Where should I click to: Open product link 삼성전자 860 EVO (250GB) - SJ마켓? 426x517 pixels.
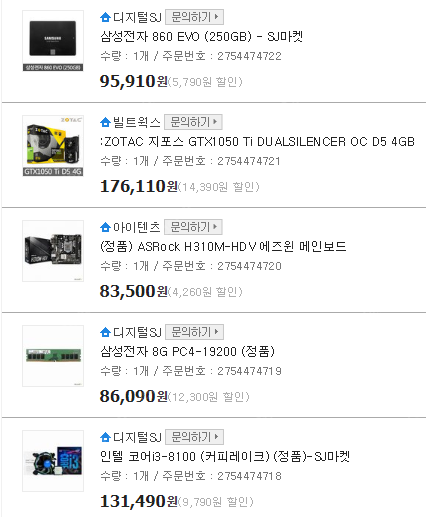pyautogui.click(x=201, y=36)
